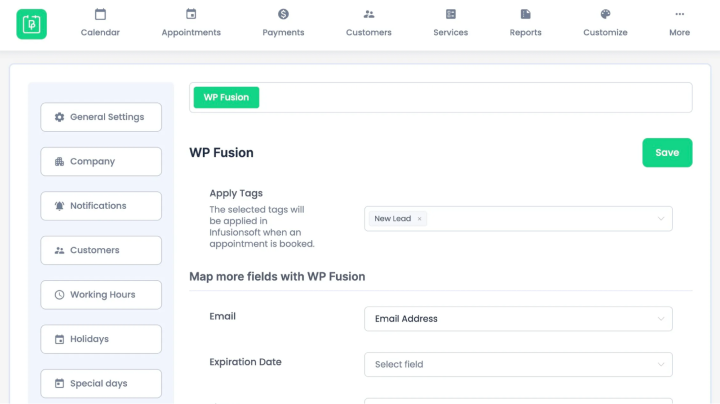The height and width of the screenshot is (404, 720).
Task: Click the building icon beside Company
Action: [x=59, y=162]
